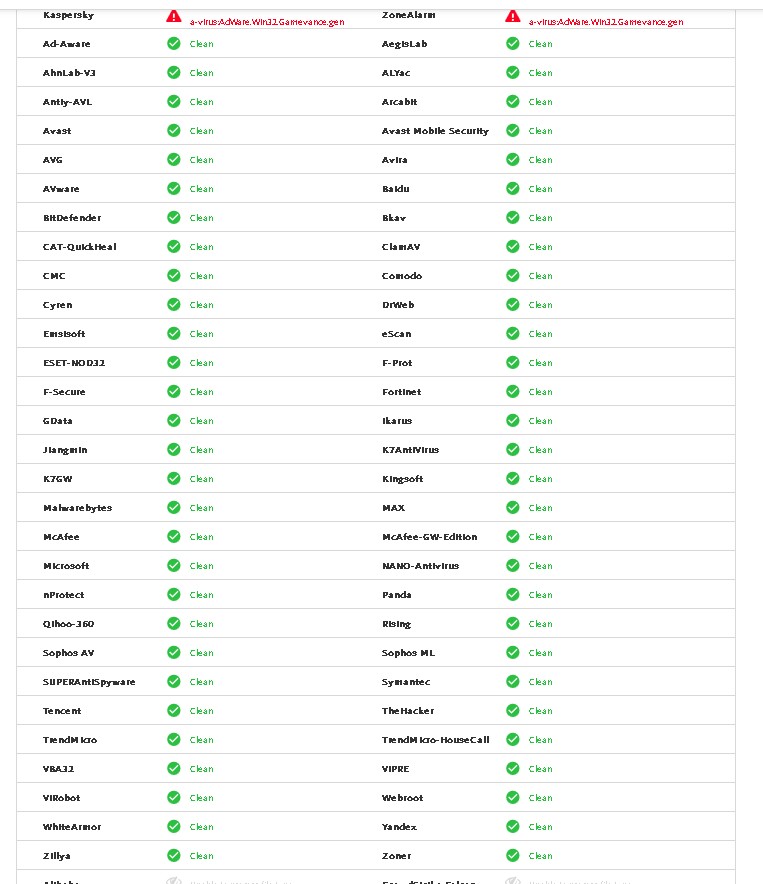Screen dimensions: 763x884
Task: Click the green checkmark next to Symantec
Action: coord(513,682)
